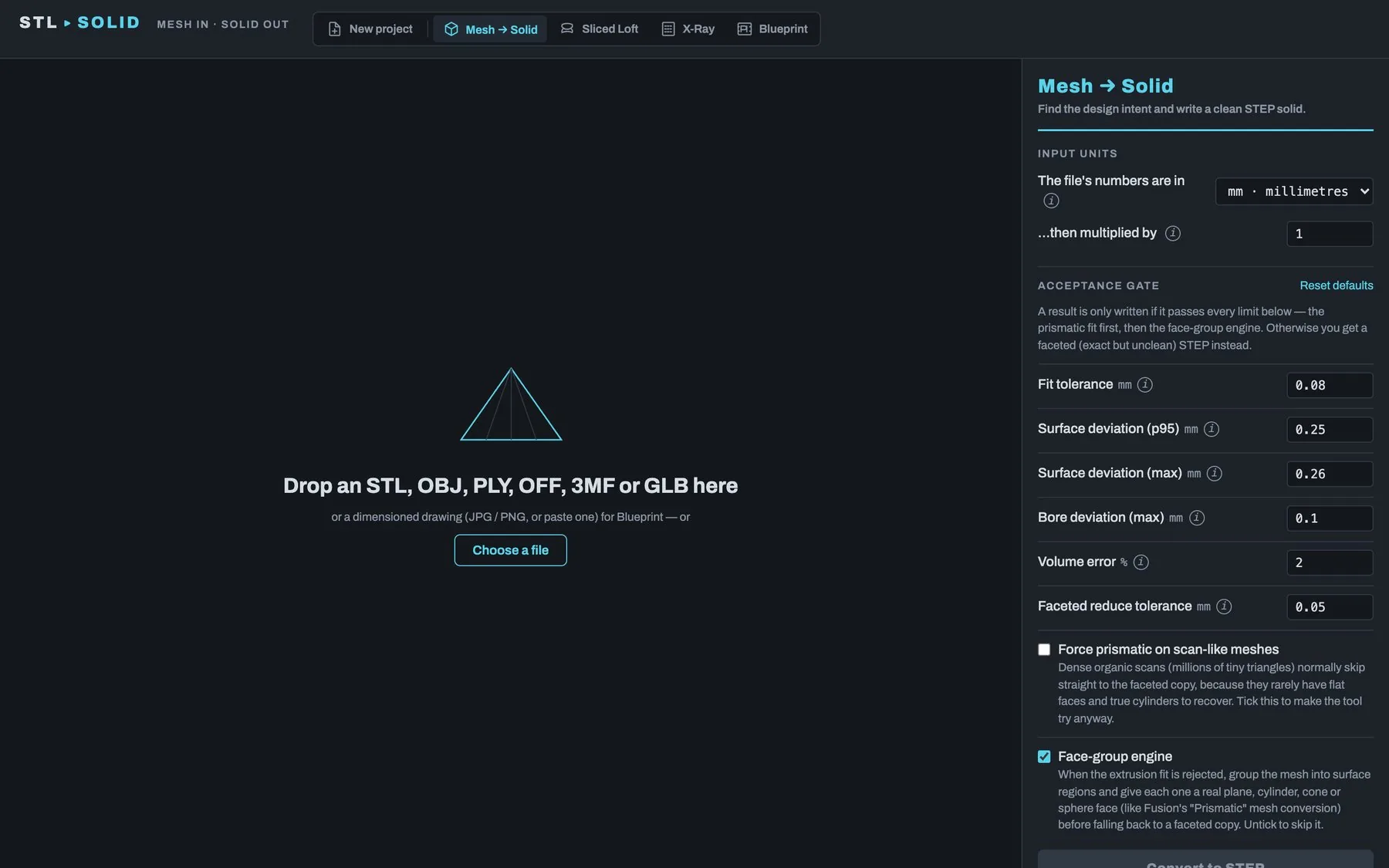Click the triangle mesh drop-zone icon
Viewport: 1389px width, 868px height.
(511, 404)
